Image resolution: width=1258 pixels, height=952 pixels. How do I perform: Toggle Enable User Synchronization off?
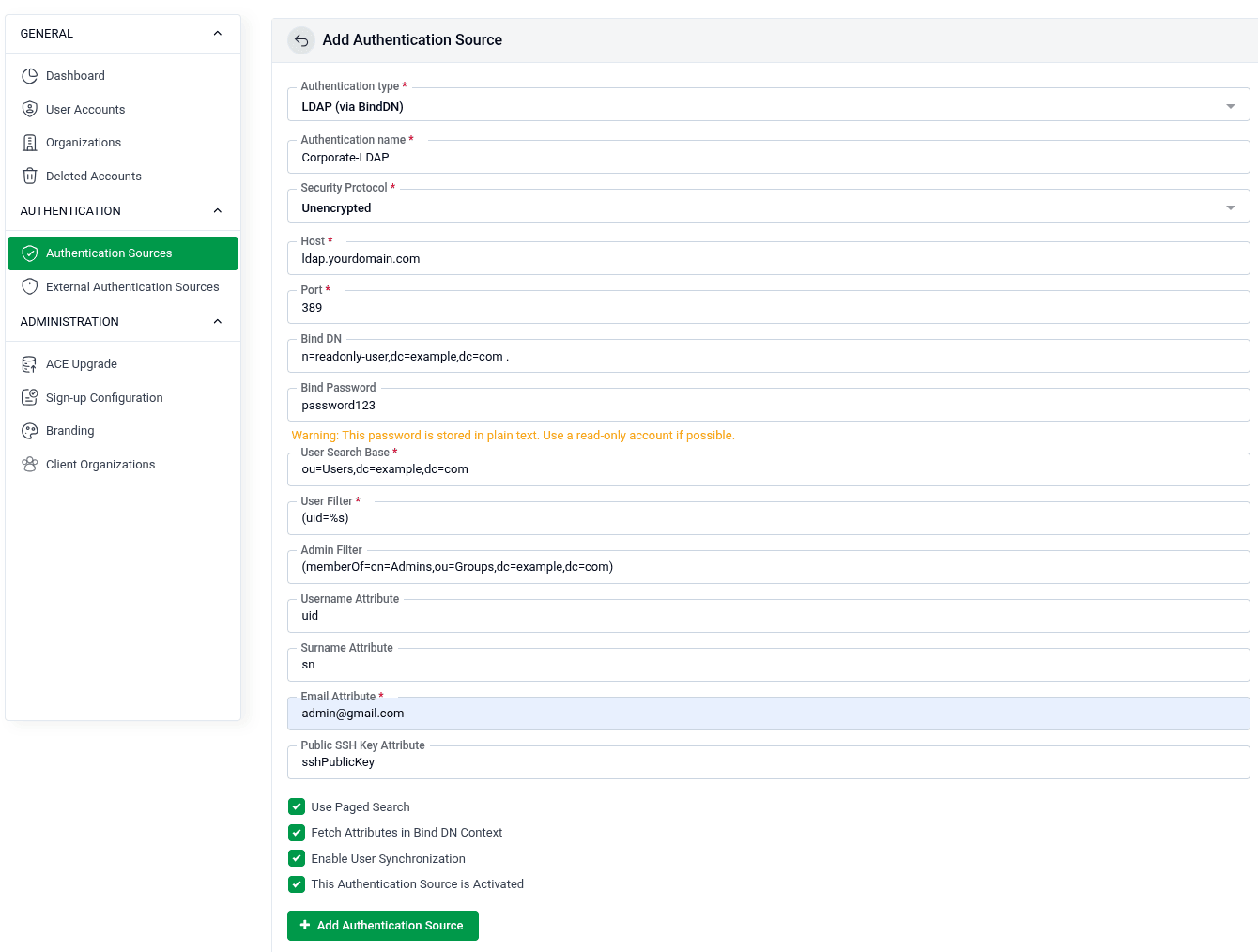(x=297, y=858)
